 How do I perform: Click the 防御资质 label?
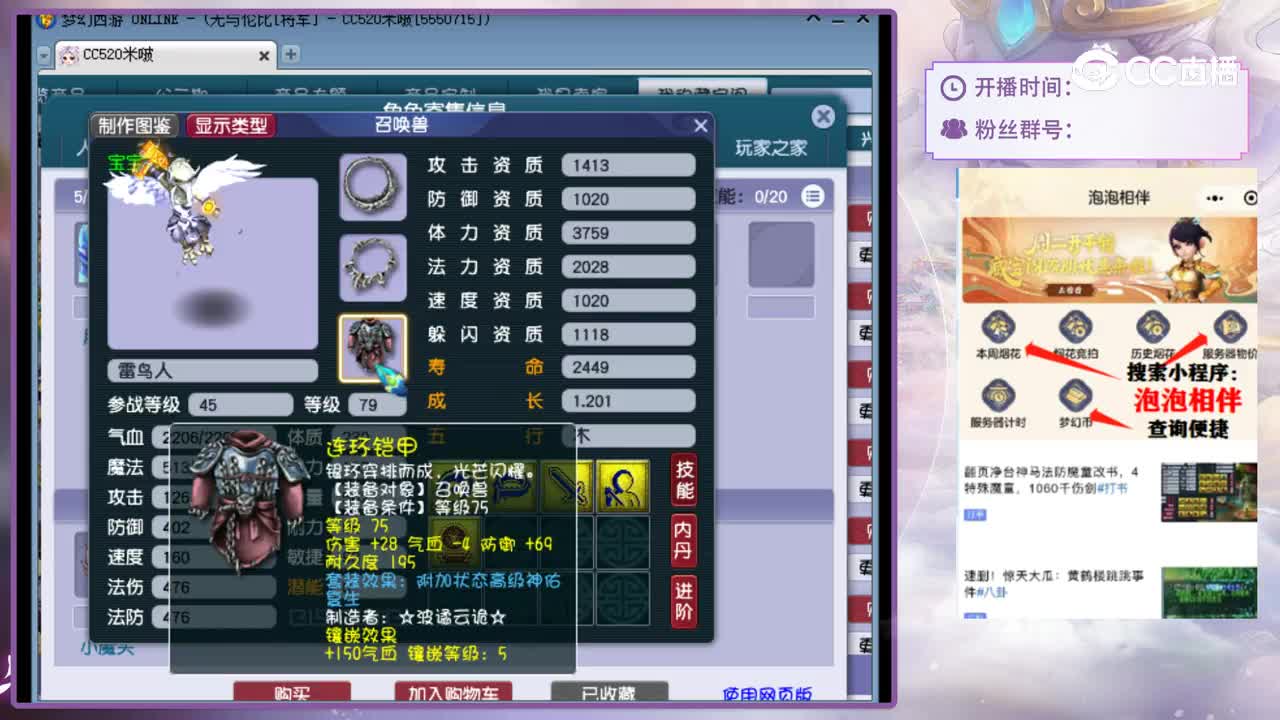[485, 199]
